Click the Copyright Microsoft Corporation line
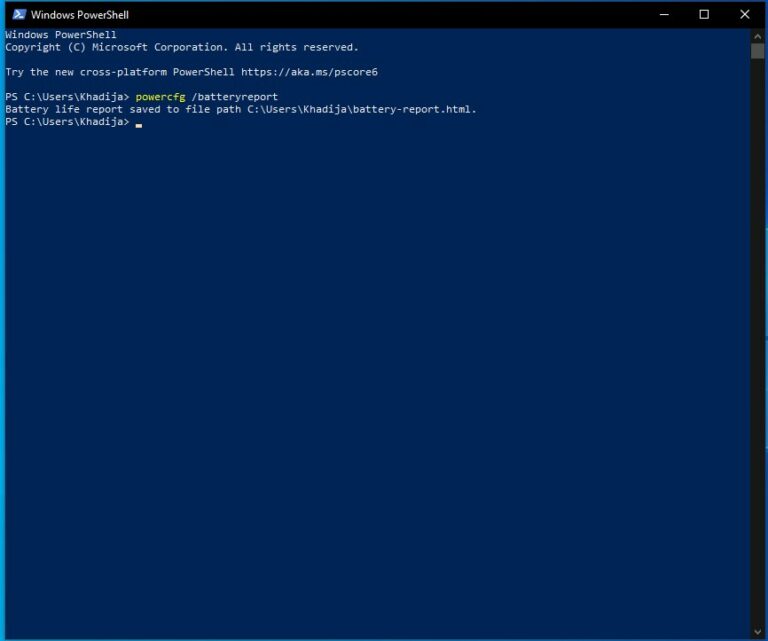The width and height of the screenshot is (768, 641). click(x=182, y=47)
